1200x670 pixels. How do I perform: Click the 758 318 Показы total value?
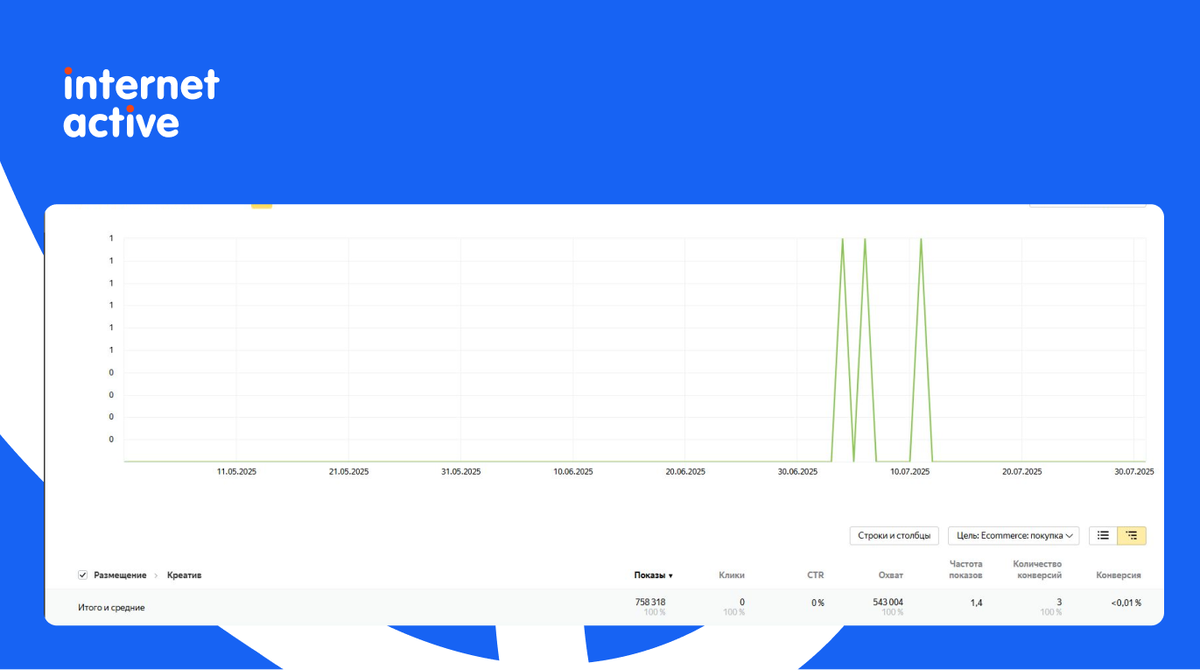pos(650,602)
